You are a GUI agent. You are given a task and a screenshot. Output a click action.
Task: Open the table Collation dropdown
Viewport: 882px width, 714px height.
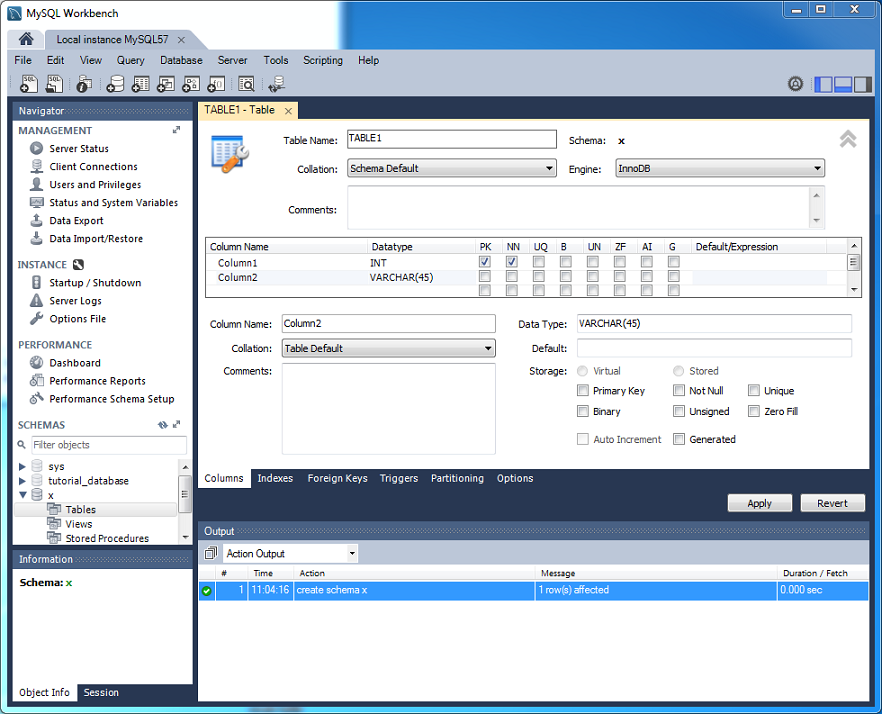click(x=452, y=168)
